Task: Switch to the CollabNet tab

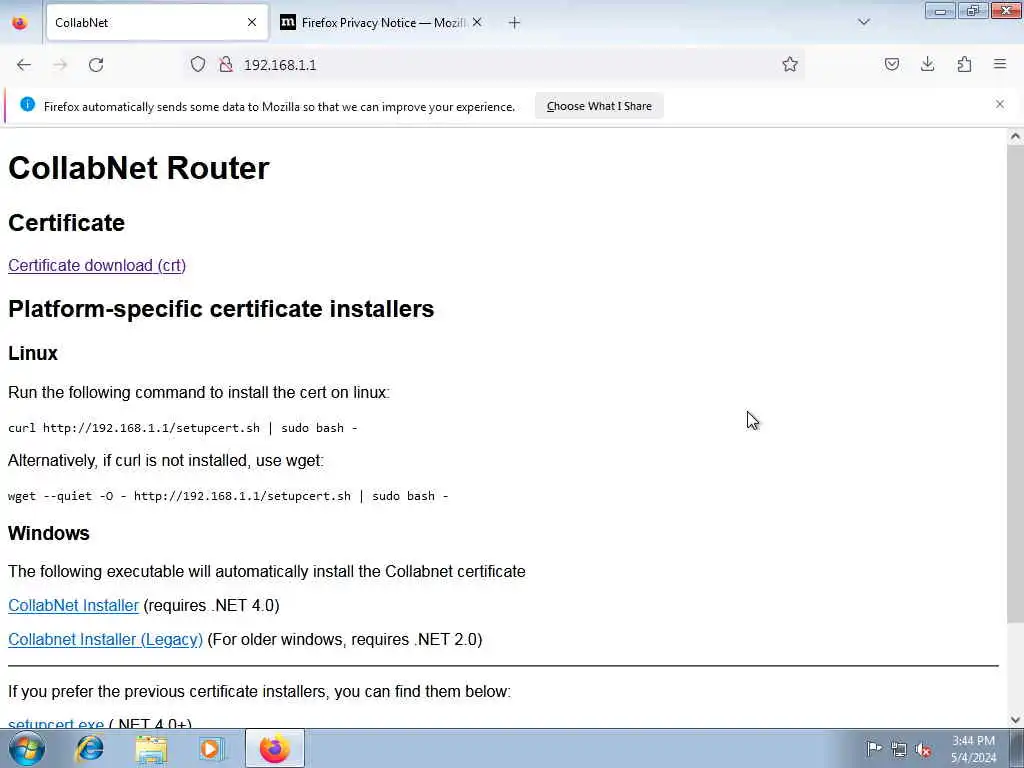Action: [157, 23]
